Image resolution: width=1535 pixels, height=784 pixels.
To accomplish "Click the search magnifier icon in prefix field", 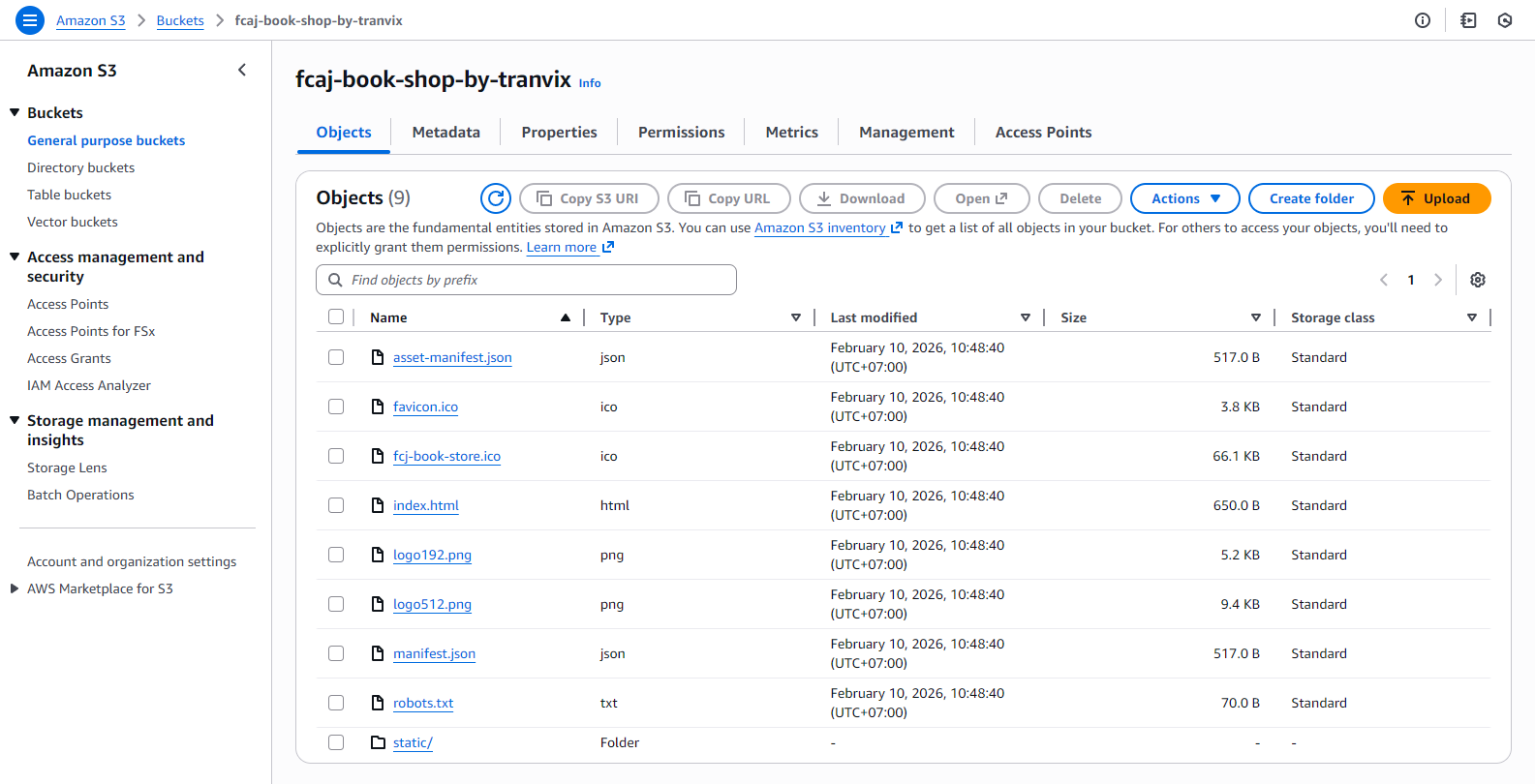I will 335,280.
